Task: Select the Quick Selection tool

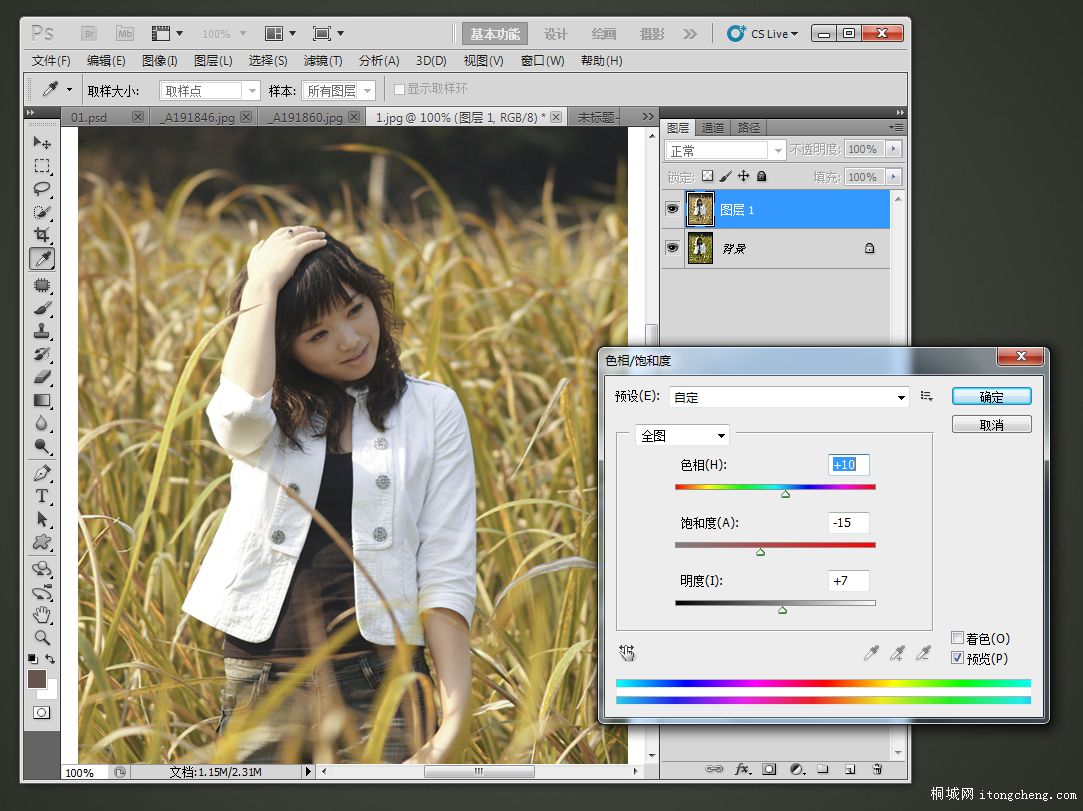Action: pyautogui.click(x=42, y=211)
